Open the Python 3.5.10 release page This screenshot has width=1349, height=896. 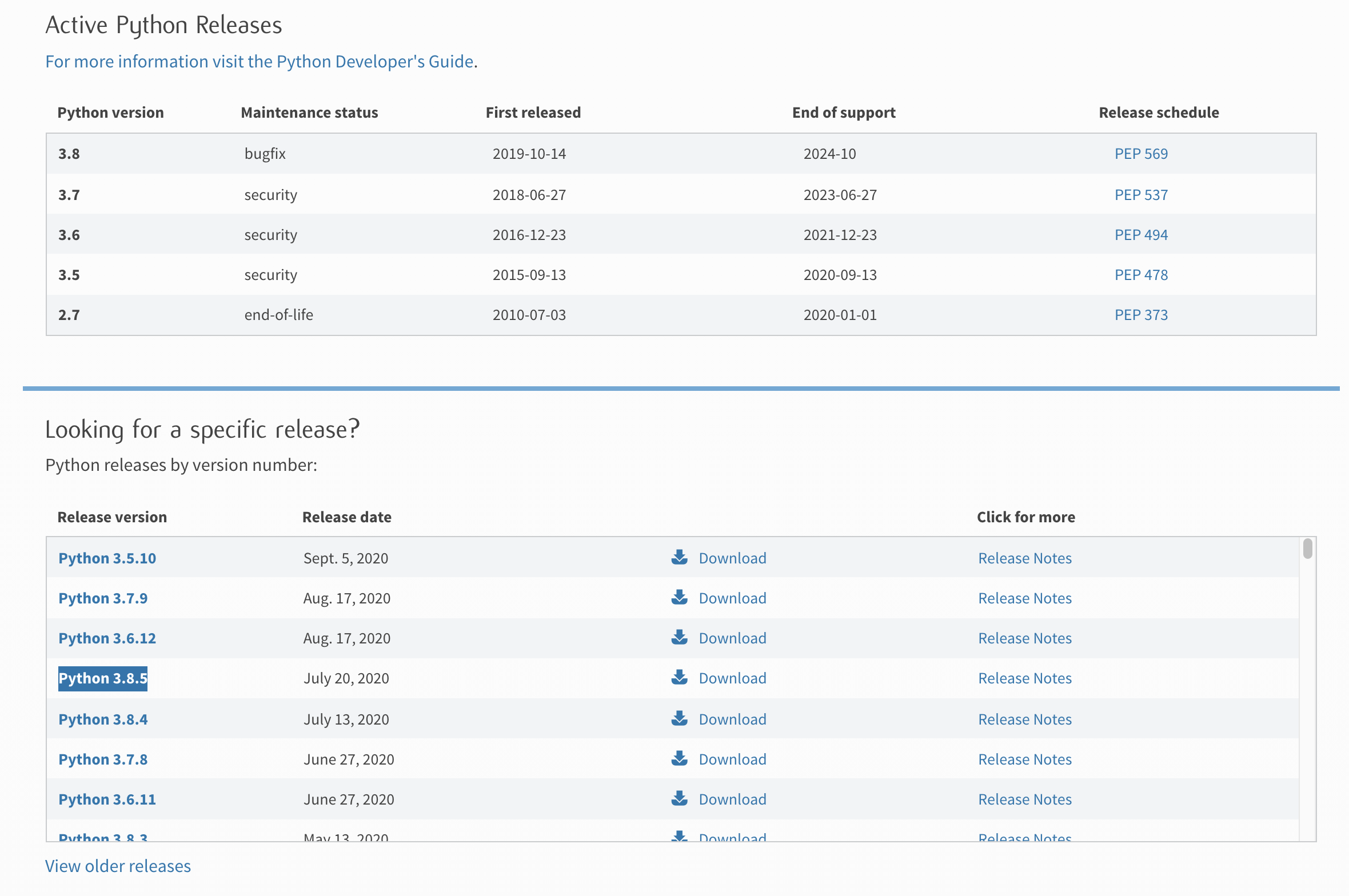pos(107,558)
